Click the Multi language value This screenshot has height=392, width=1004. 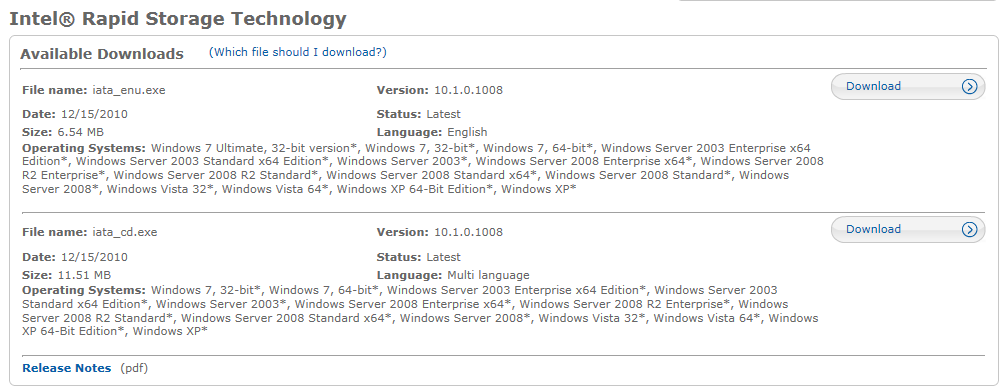(489, 275)
